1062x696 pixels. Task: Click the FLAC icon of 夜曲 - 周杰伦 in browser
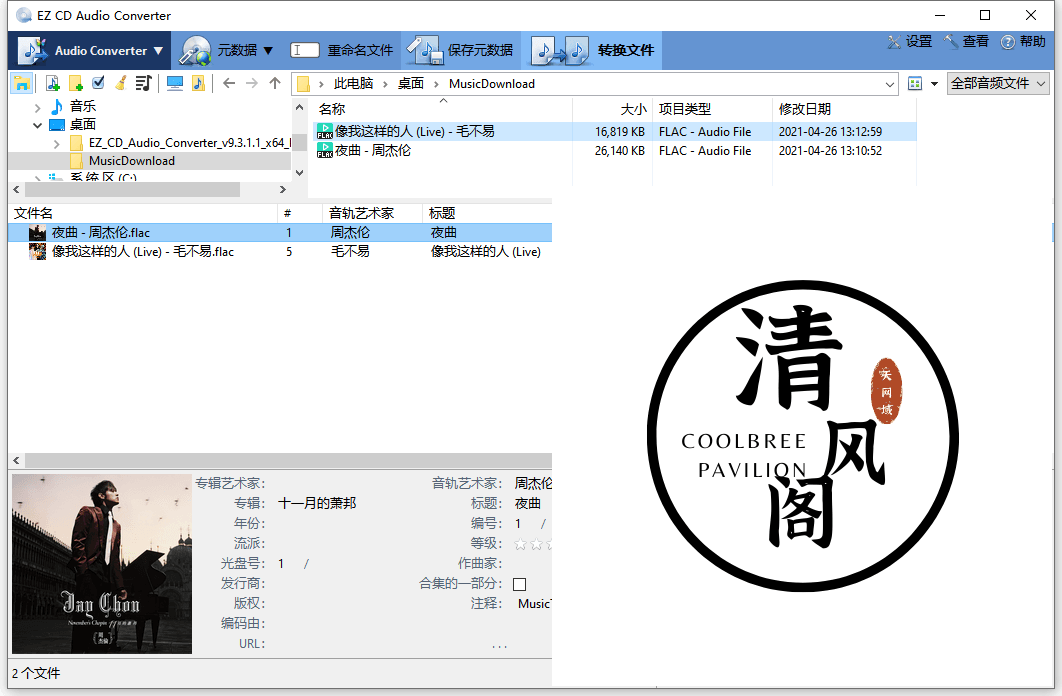click(x=324, y=150)
